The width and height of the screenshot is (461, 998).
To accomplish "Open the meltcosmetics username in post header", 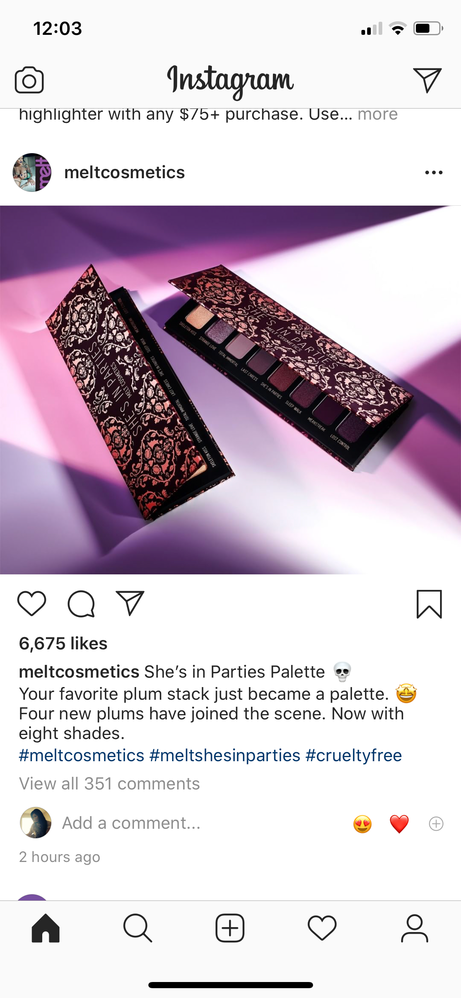I will coord(125,172).
